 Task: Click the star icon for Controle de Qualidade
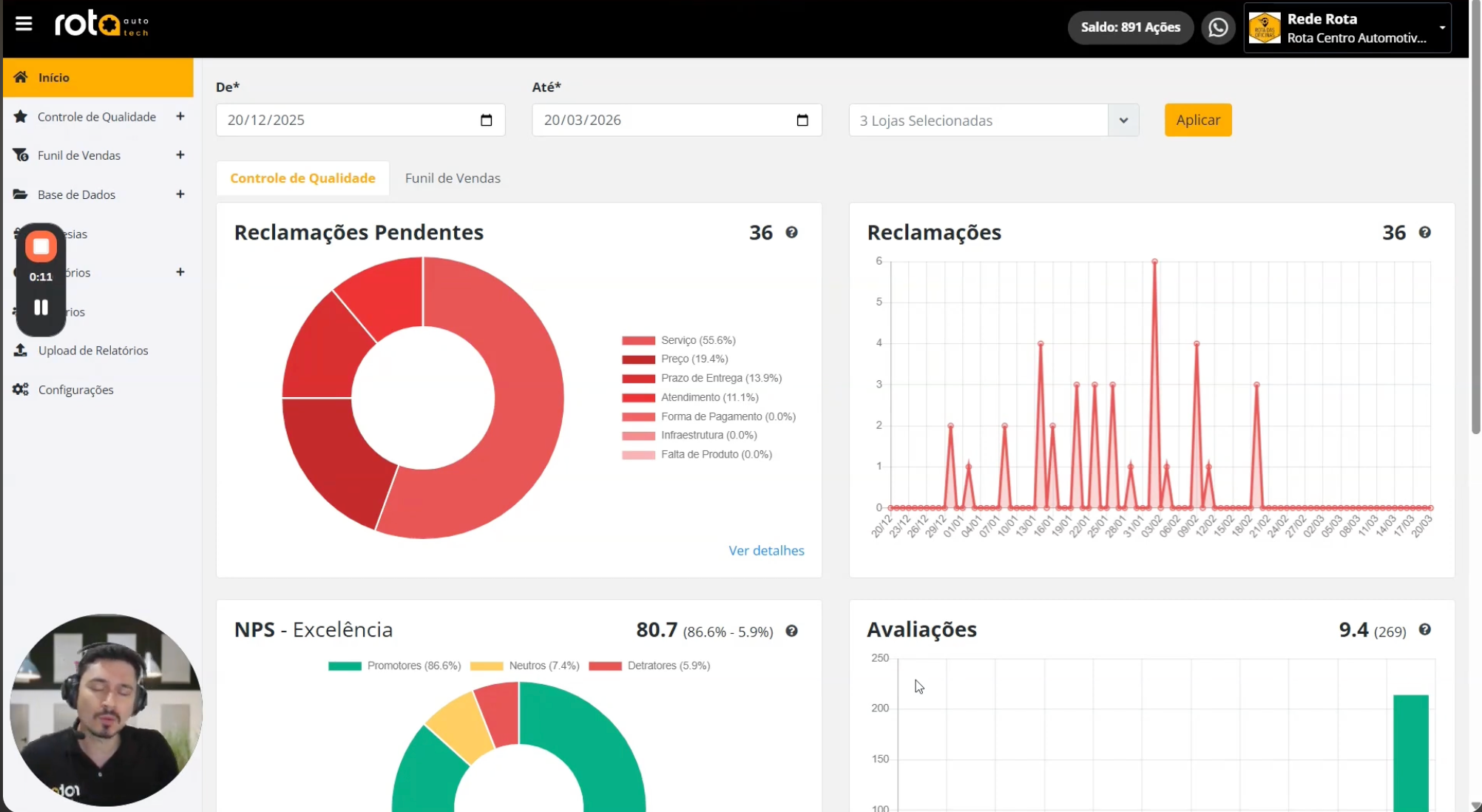pyautogui.click(x=21, y=116)
